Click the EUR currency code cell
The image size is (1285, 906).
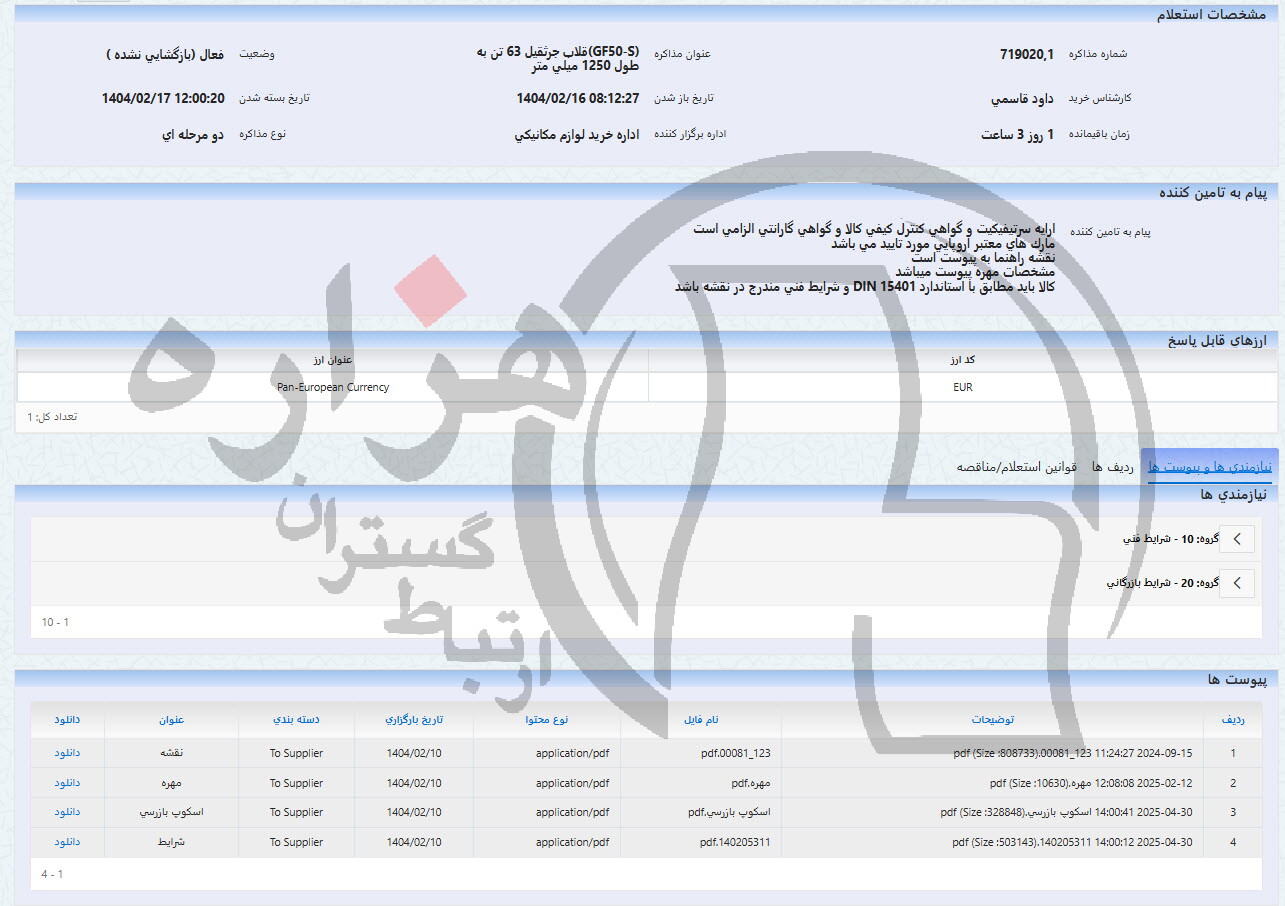tap(962, 387)
